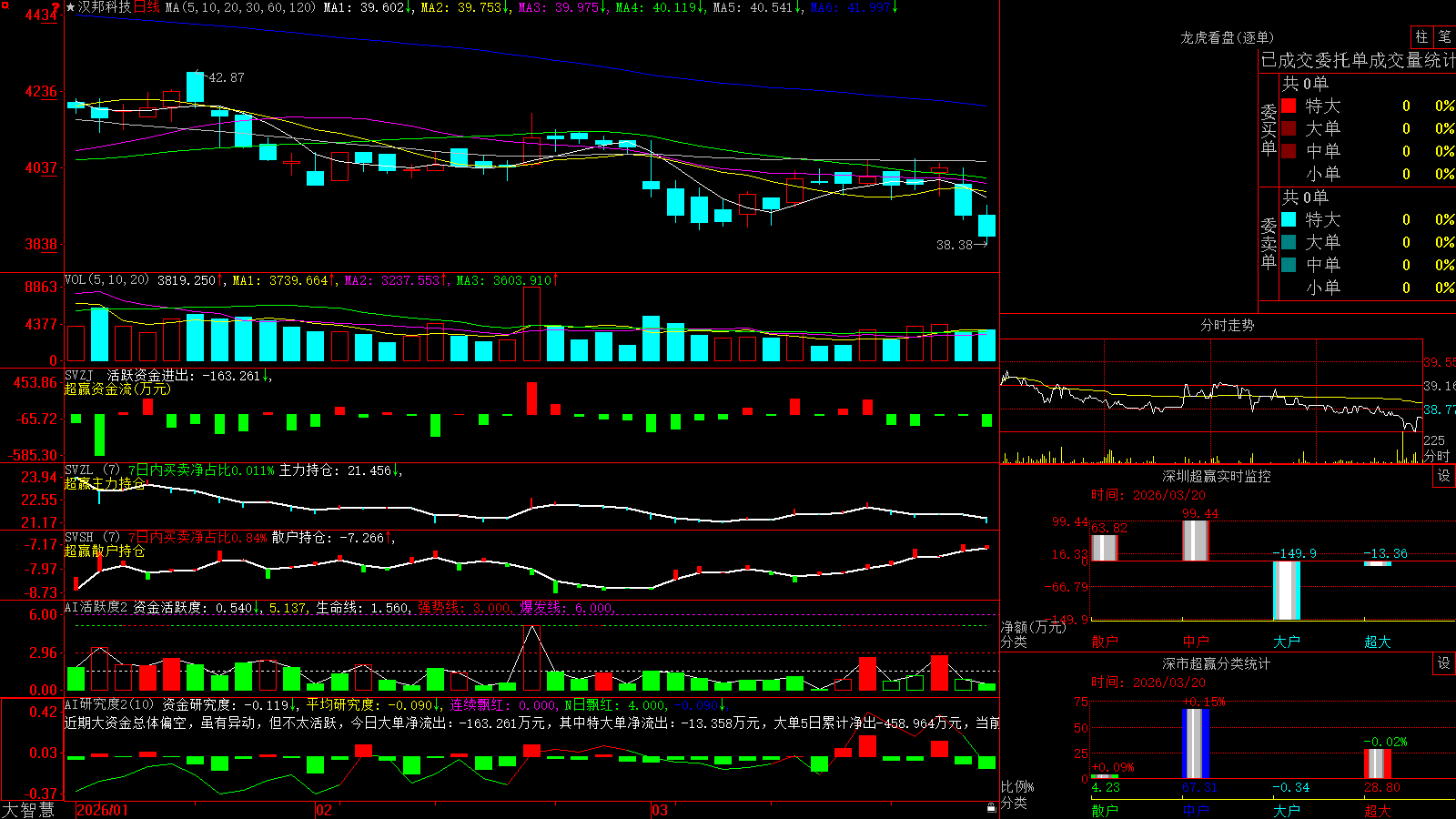The width and height of the screenshot is (1456, 819).
Task: Click the 02 month marker on time axis
Action: tap(324, 810)
